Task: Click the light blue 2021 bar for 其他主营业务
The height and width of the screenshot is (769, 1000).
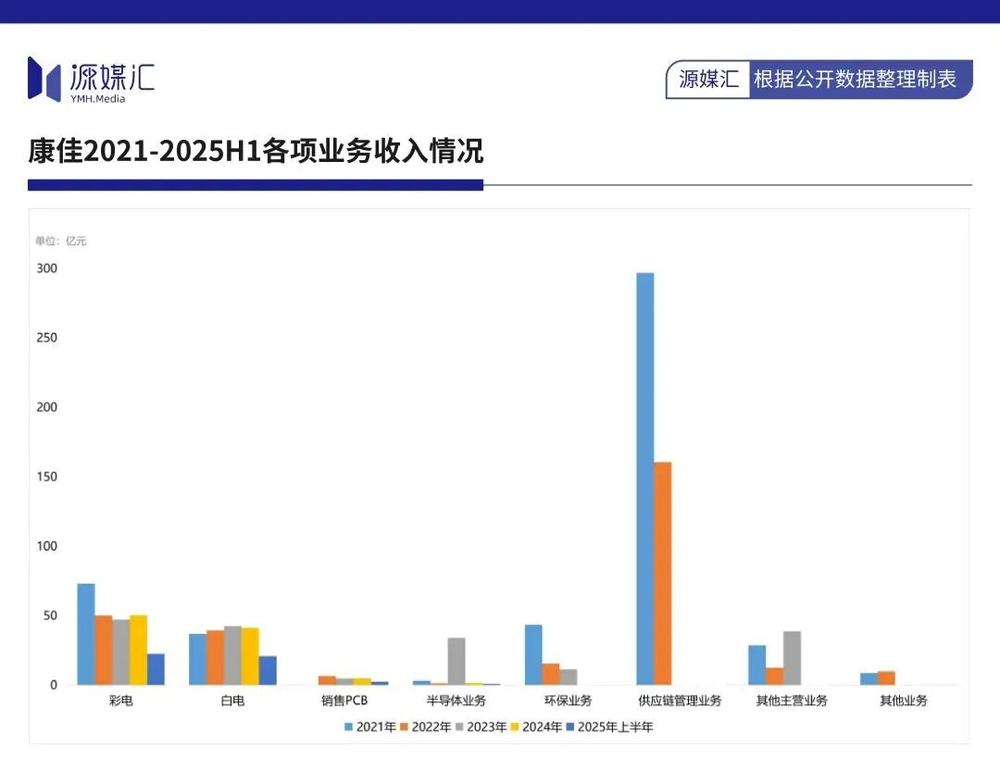Action: point(757,665)
